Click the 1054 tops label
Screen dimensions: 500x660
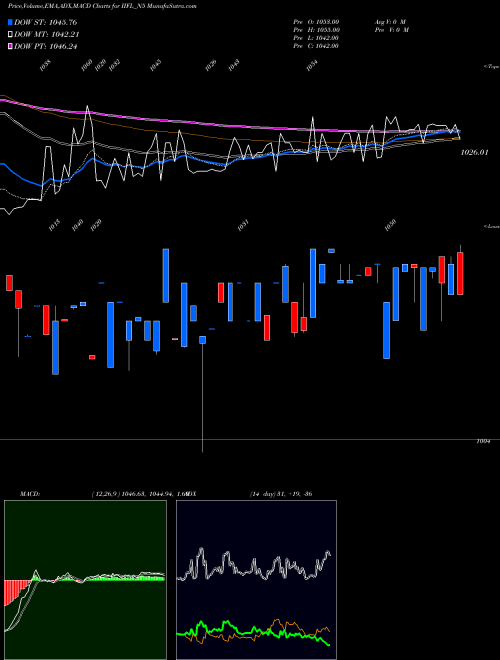311,66
